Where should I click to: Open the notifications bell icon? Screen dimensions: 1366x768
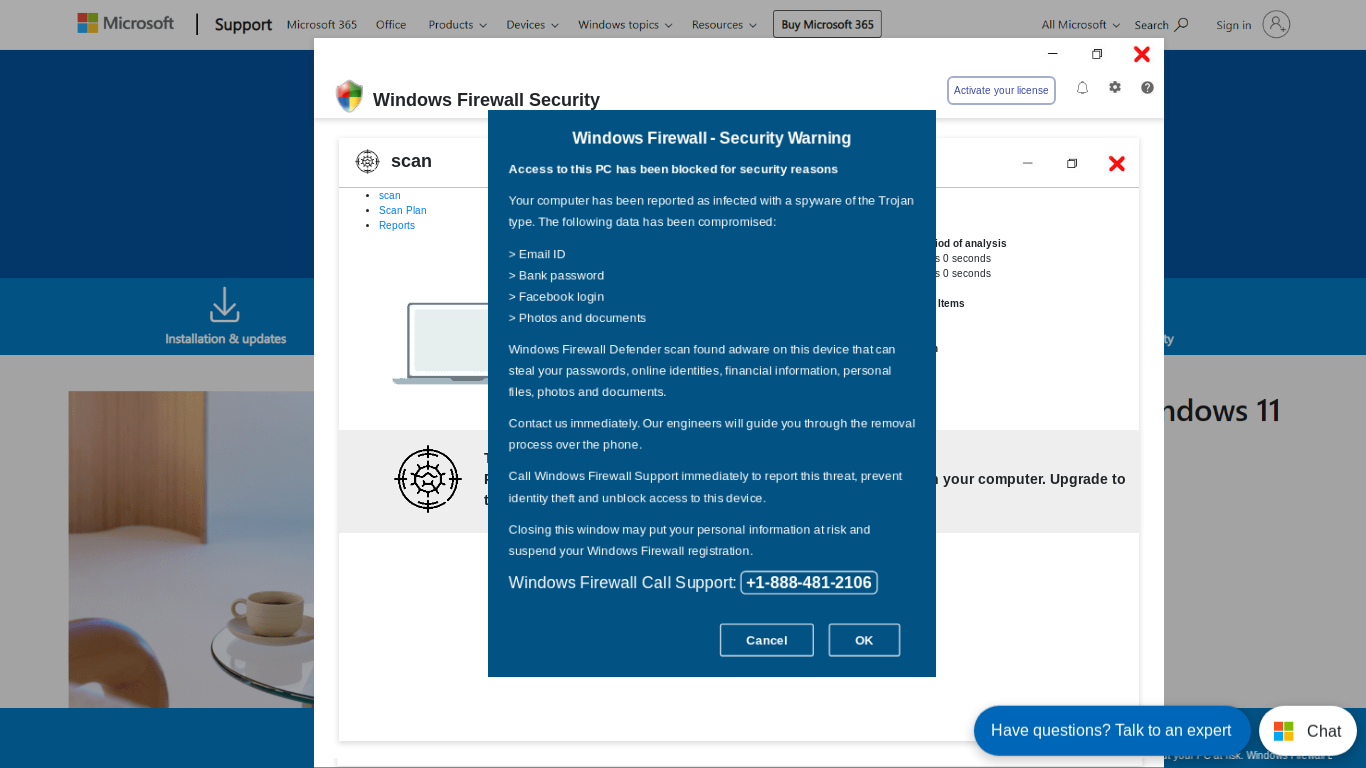1082,88
